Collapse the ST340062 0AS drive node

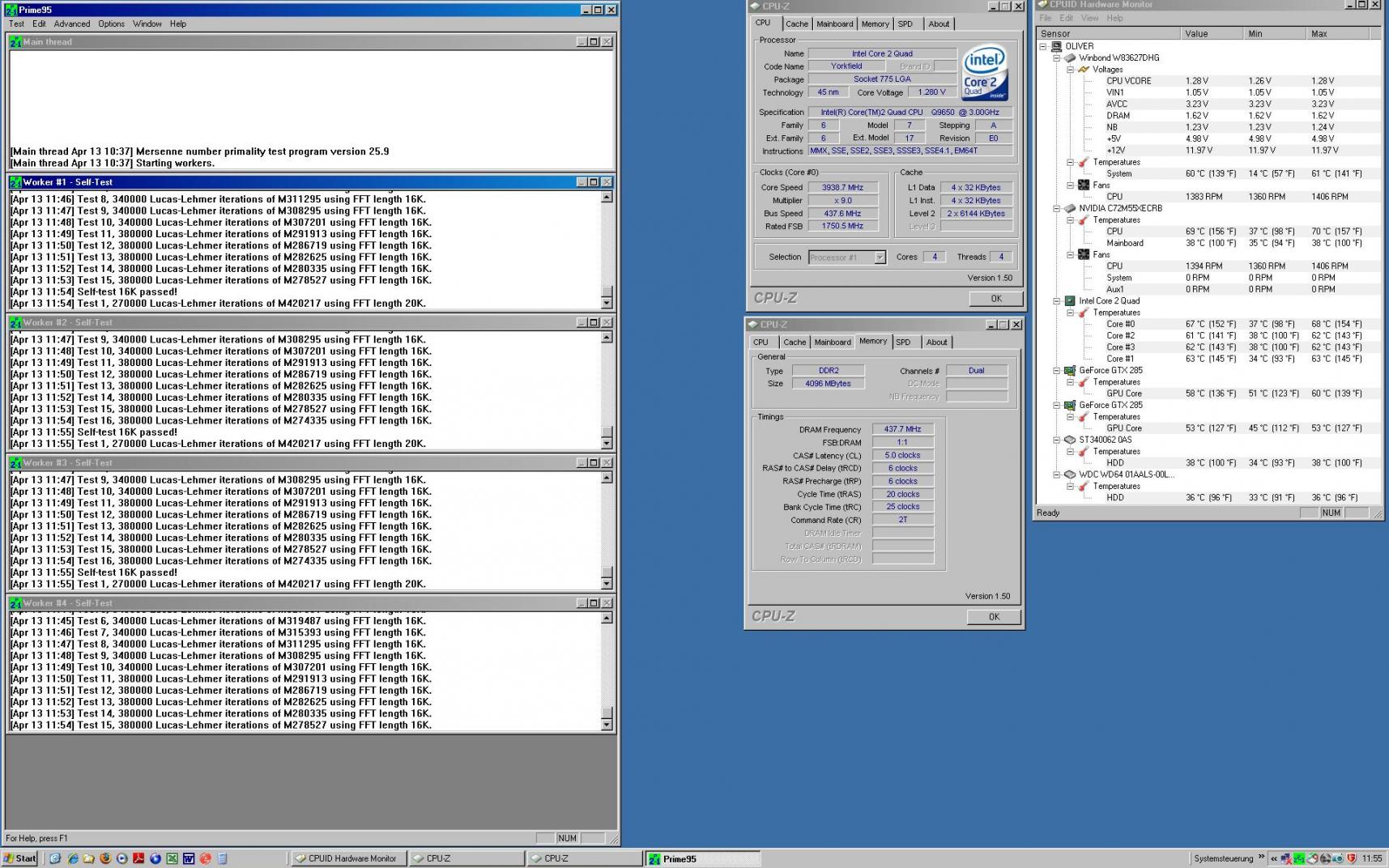[1057, 440]
